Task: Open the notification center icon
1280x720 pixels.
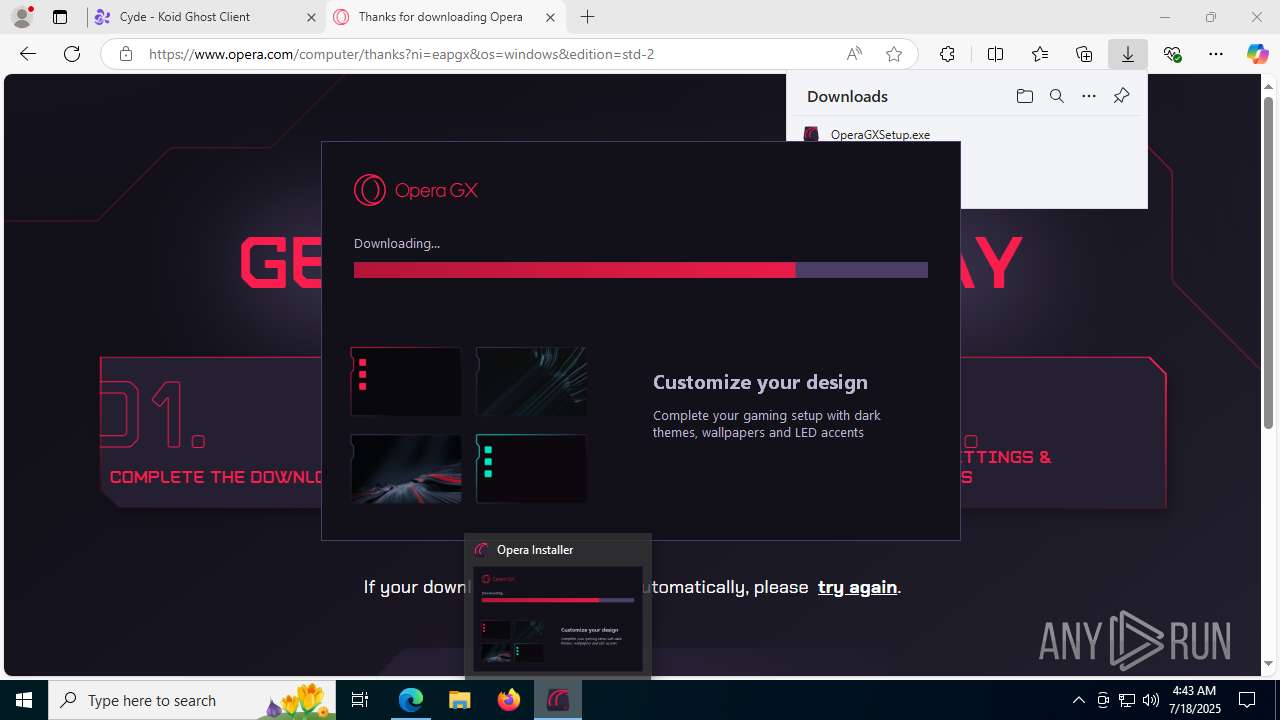Action: (1247, 700)
